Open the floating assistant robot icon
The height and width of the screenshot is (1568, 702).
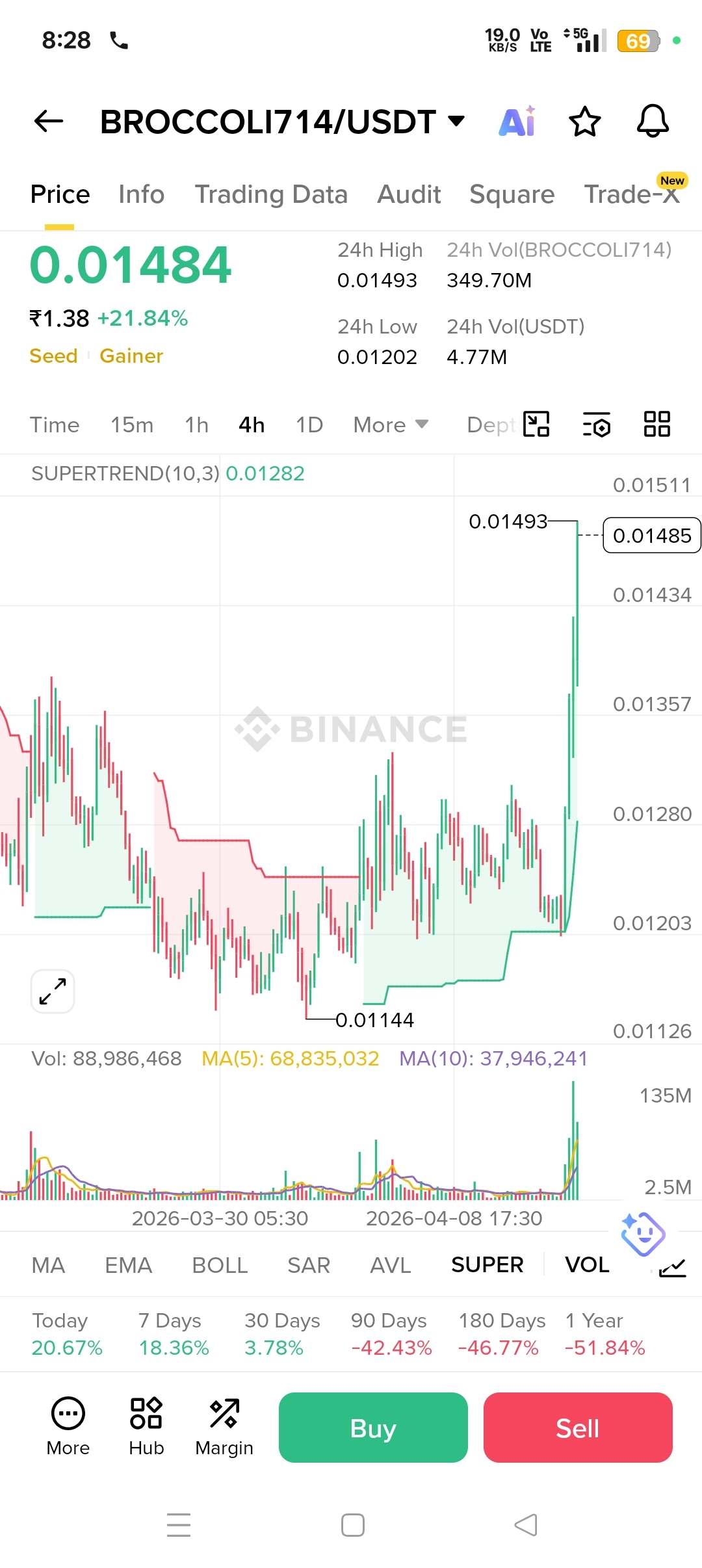click(x=643, y=1233)
